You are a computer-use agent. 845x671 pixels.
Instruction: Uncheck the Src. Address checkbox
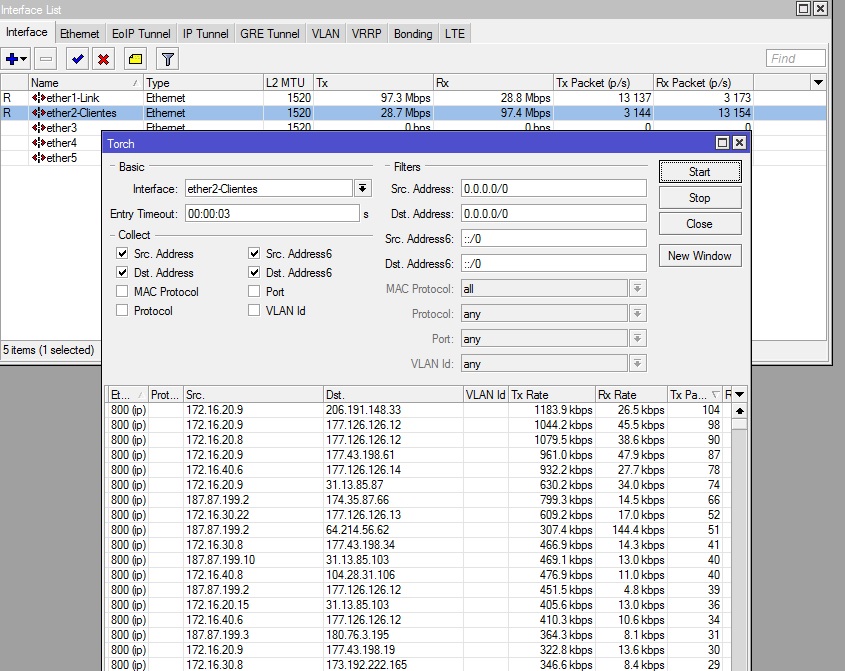pyautogui.click(x=123, y=254)
